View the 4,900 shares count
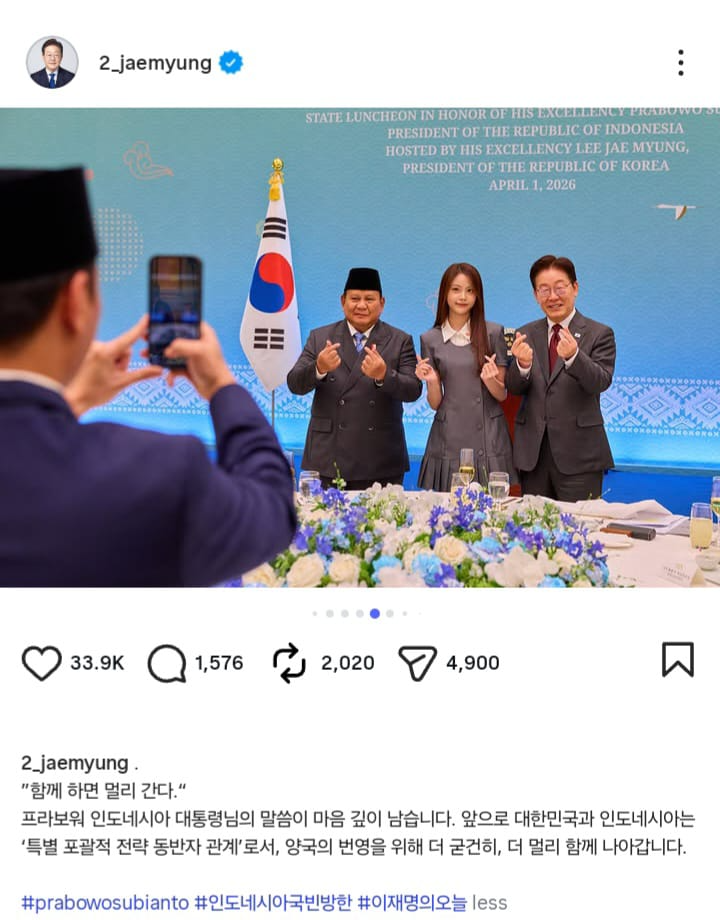 tap(473, 663)
